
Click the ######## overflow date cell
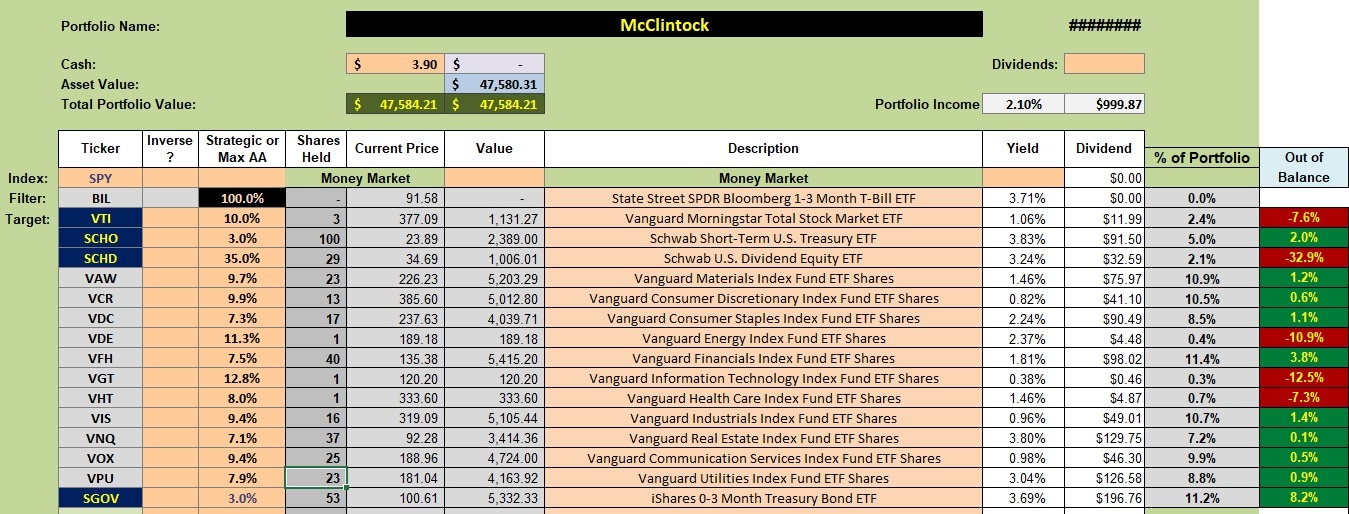1104,25
